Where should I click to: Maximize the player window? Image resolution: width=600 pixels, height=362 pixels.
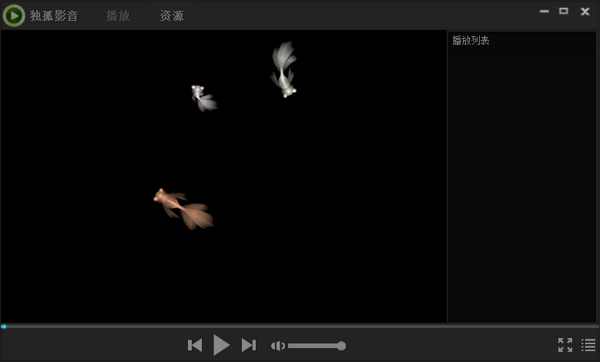(x=564, y=11)
